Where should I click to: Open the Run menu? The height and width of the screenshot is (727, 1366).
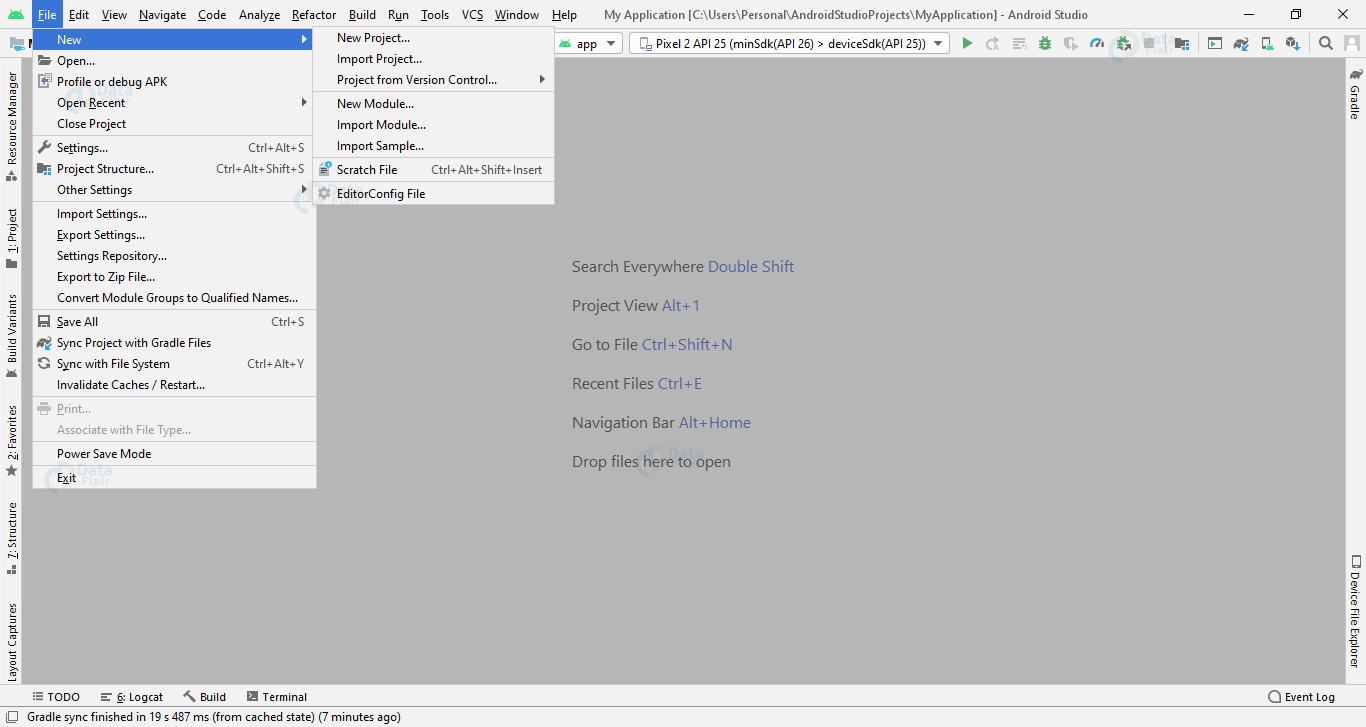click(x=398, y=14)
